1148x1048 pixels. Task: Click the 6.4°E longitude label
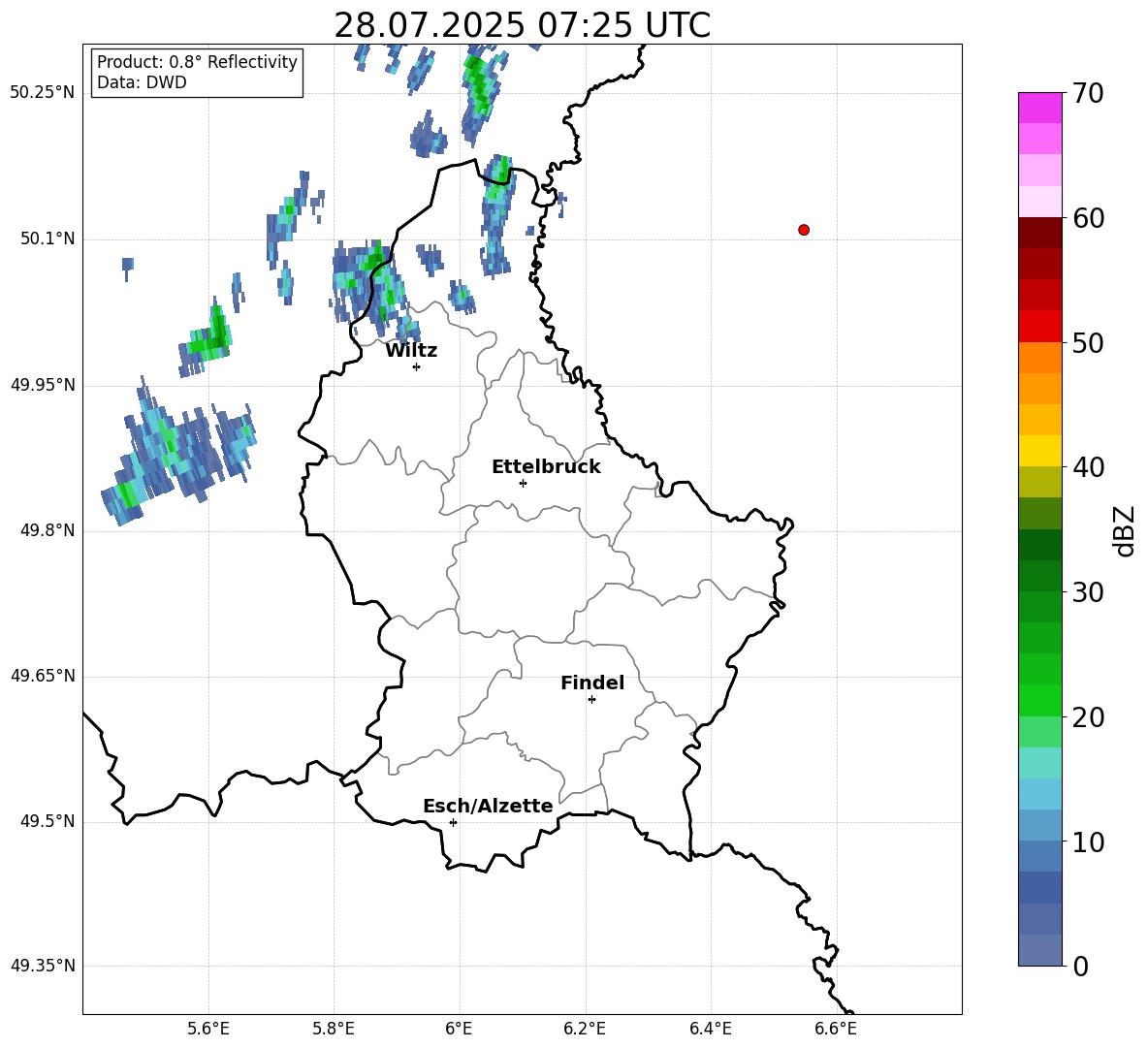(710, 1029)
